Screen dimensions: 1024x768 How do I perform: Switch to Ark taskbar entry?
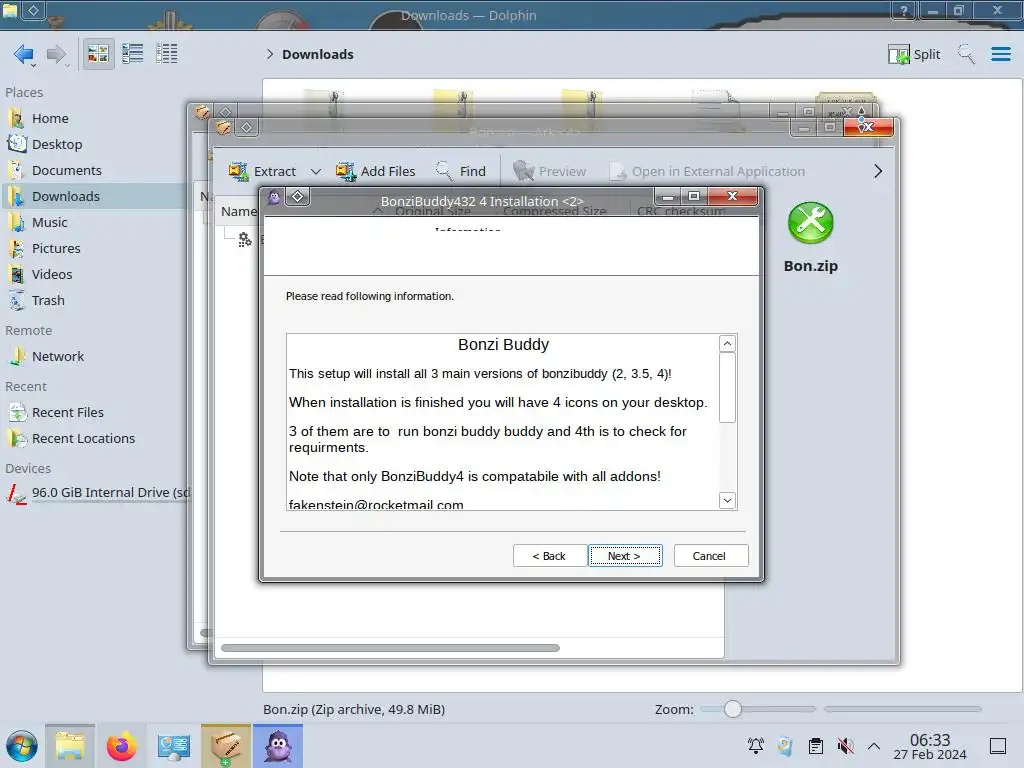tap(226, 746)
